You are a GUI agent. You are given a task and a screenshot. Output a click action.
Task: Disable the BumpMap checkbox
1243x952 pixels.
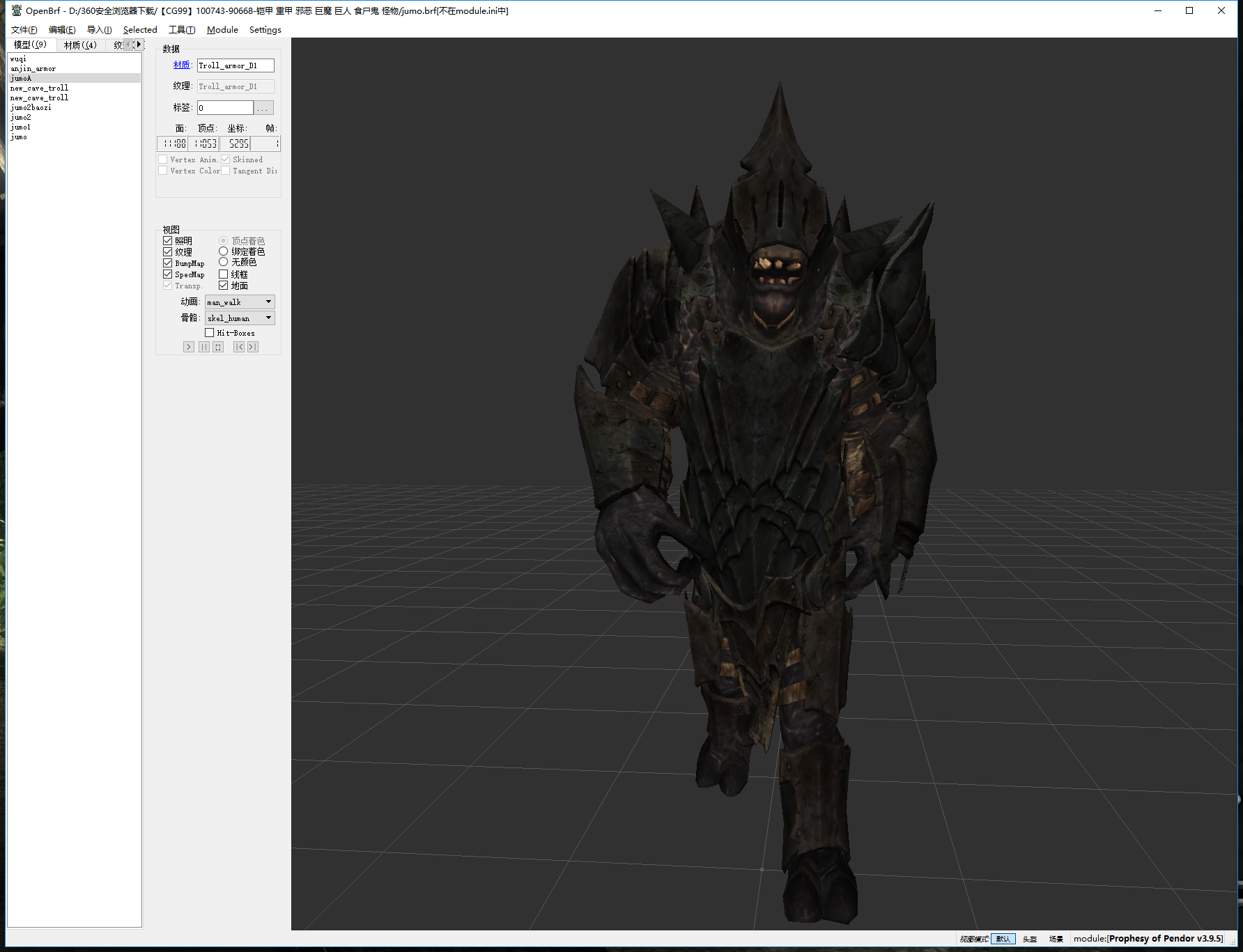[x=168, y=263]
